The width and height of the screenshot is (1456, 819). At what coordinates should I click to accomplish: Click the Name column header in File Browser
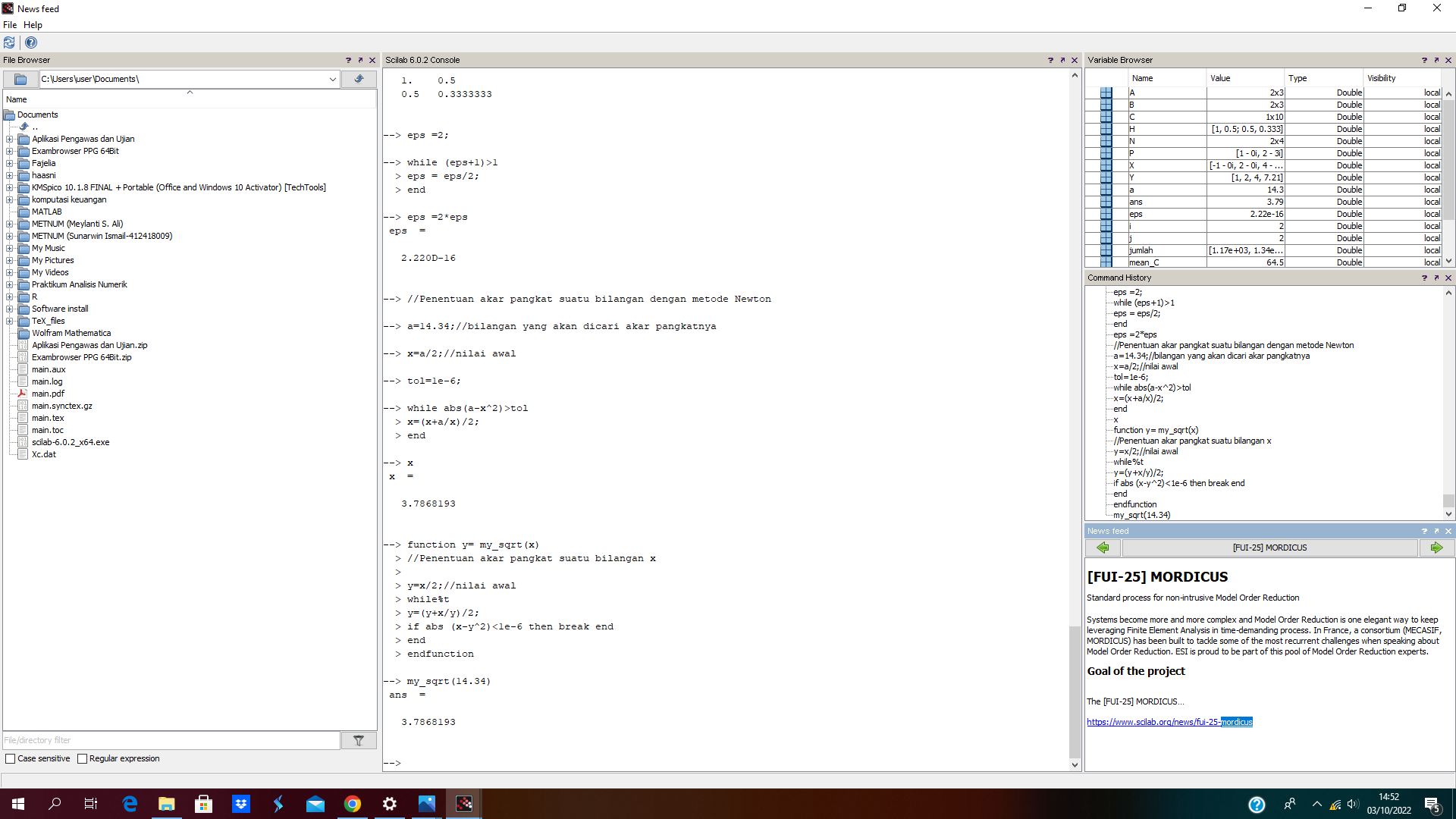[190, 99]
